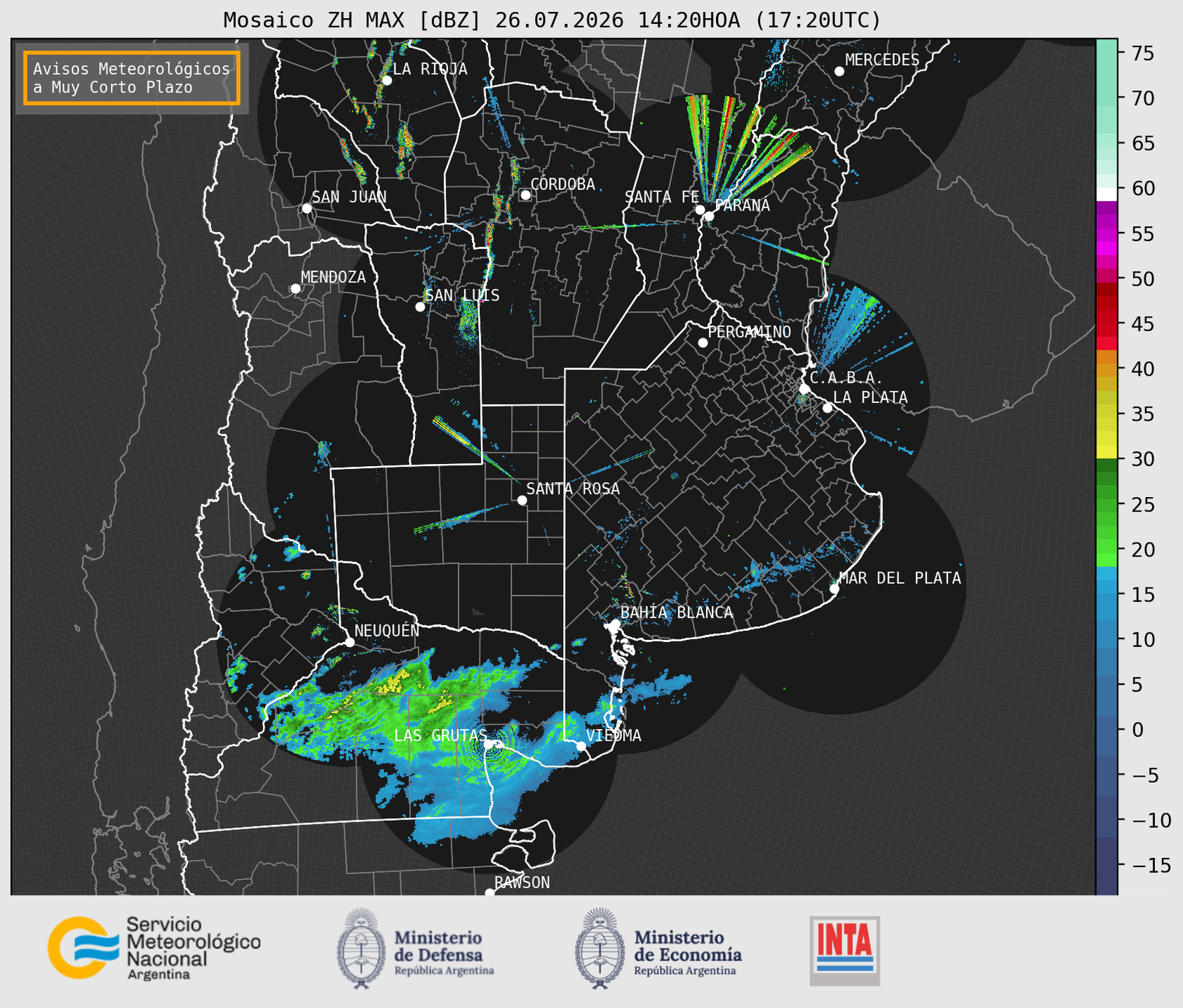Click the Servicio Meteorológico Nacional logo

tap(154, 948)
